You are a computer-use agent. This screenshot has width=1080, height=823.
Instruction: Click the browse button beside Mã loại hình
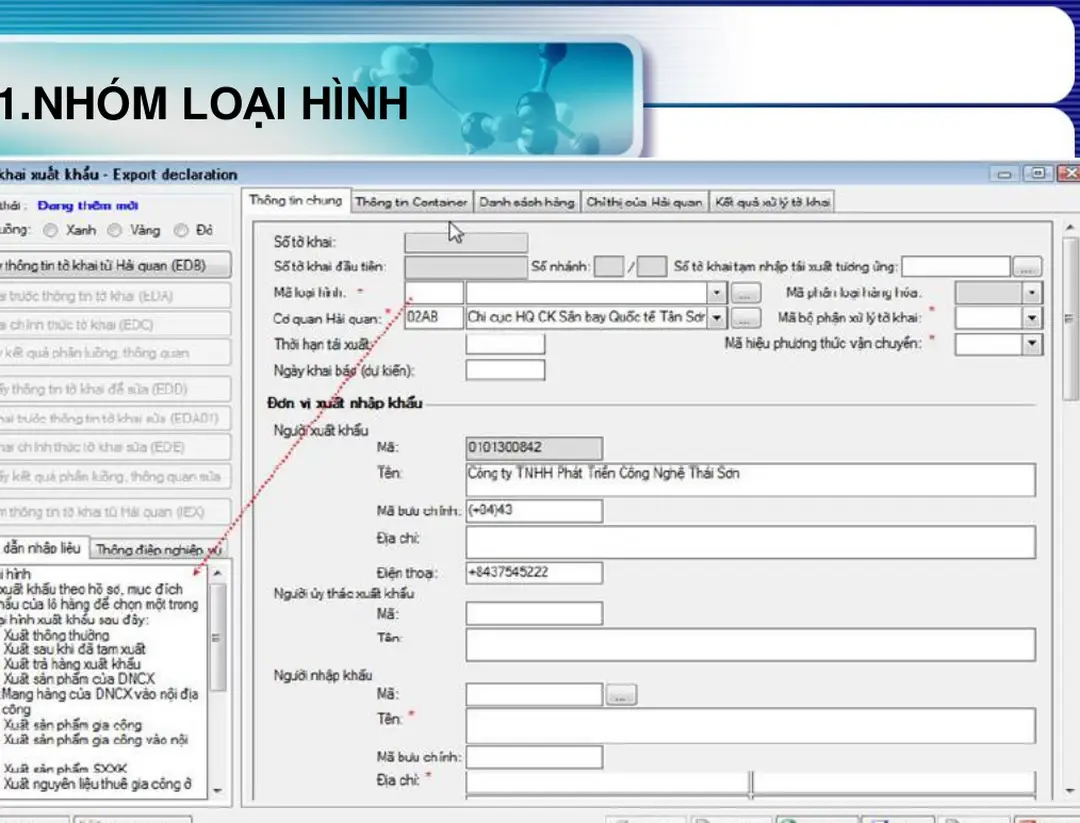click(743, 294)
